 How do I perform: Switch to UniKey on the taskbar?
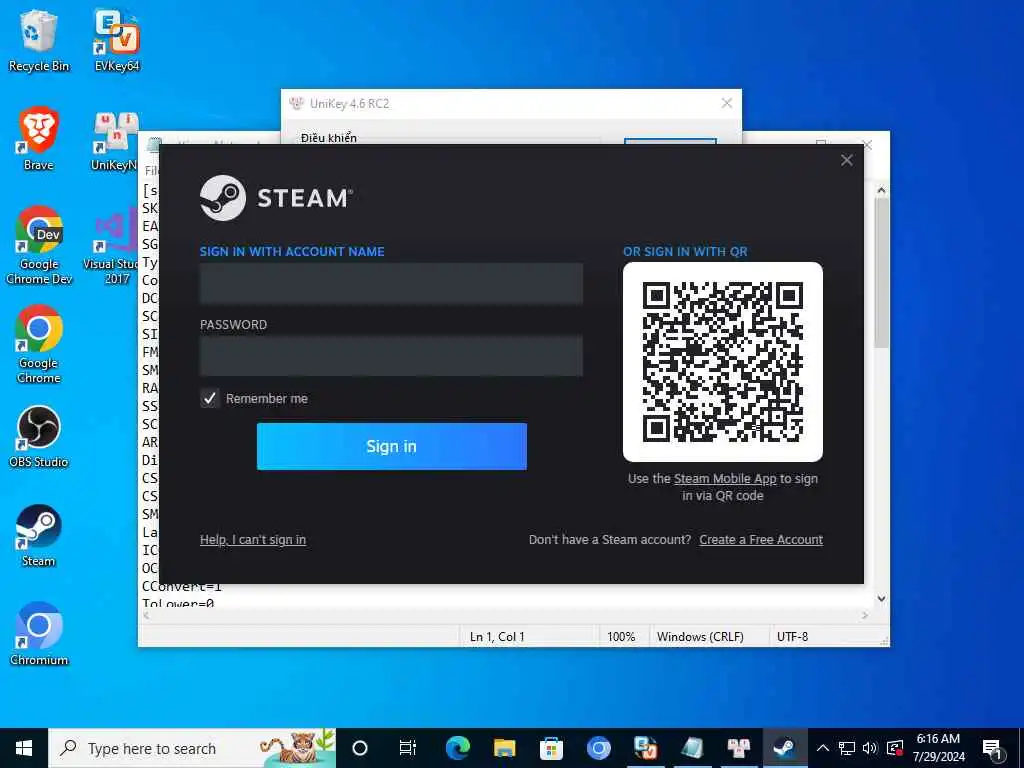(x=739, y=748)
